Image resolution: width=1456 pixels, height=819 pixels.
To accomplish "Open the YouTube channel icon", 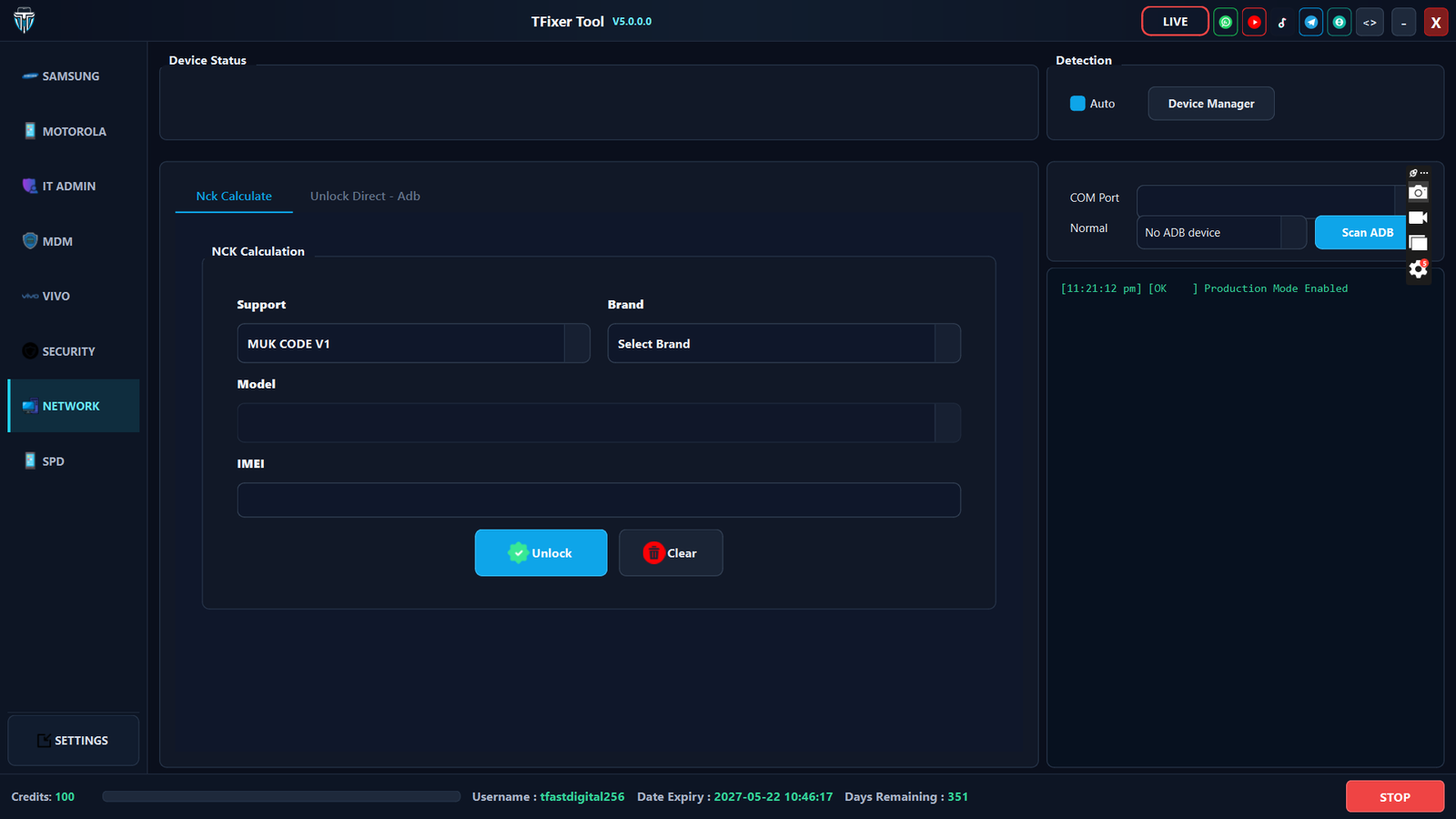I will (1254, 22).
